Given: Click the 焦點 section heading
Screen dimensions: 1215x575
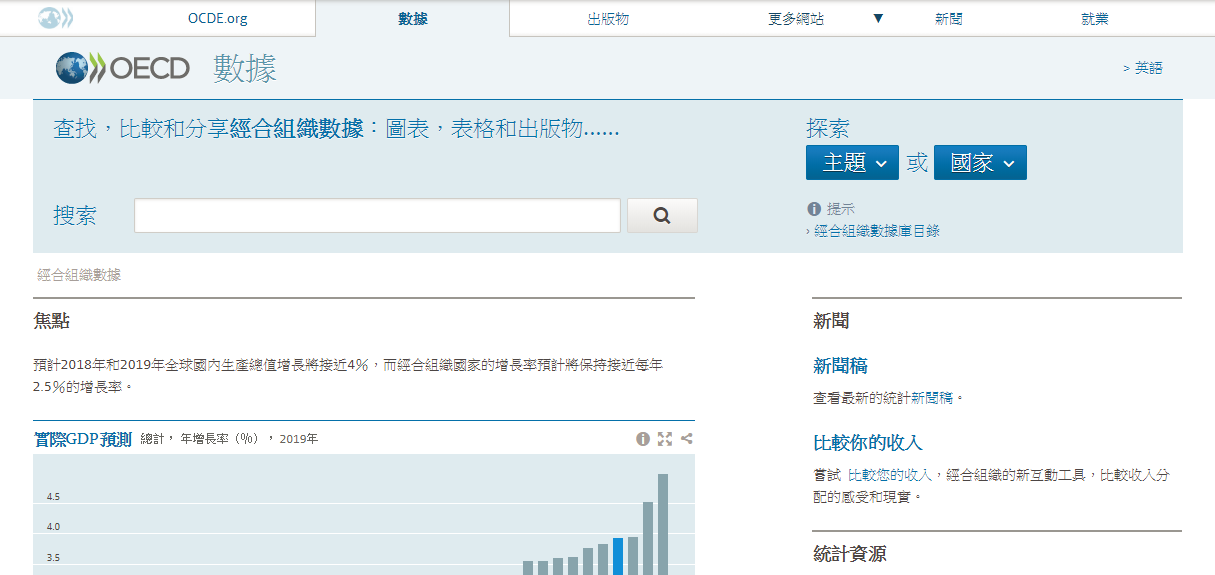Looking at the screenshot, I should click(x=51, y=321).
